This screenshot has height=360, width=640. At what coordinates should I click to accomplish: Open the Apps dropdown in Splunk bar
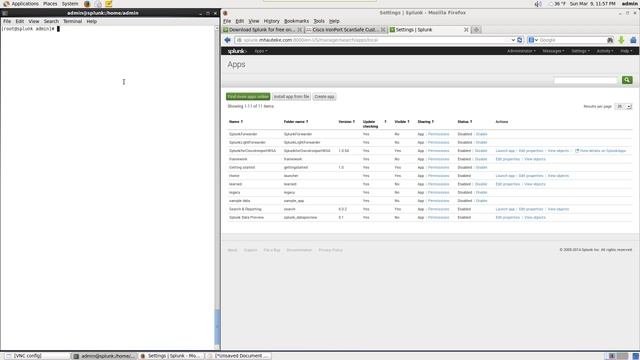(261, 51)
